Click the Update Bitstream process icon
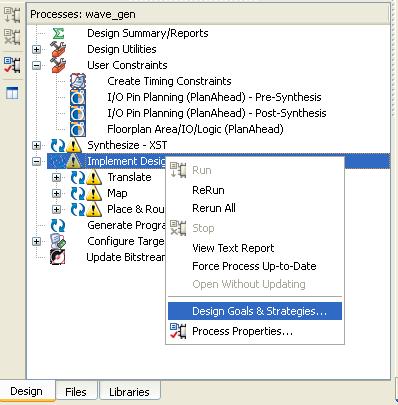The height and width of the screenshot is (405, 398). [x=58, y=257]
